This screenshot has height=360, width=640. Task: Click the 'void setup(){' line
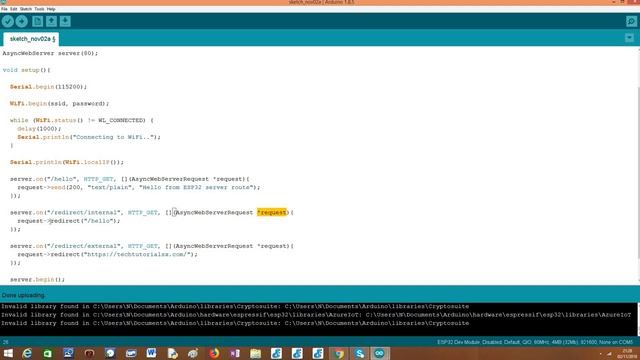click(26, 70)
